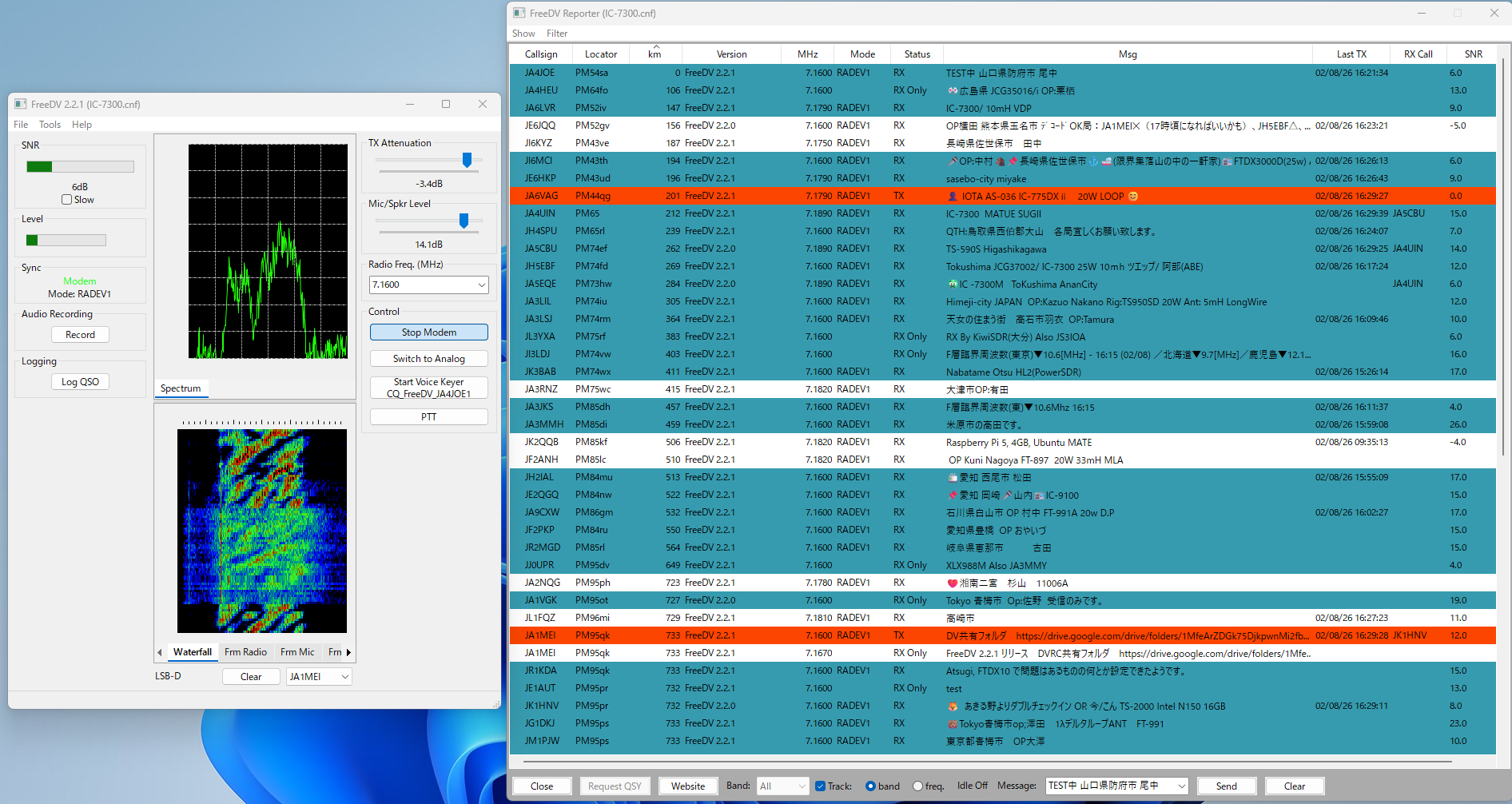
Task: Click the FreeDV Reporter window title icon
Action: [519, 13]
